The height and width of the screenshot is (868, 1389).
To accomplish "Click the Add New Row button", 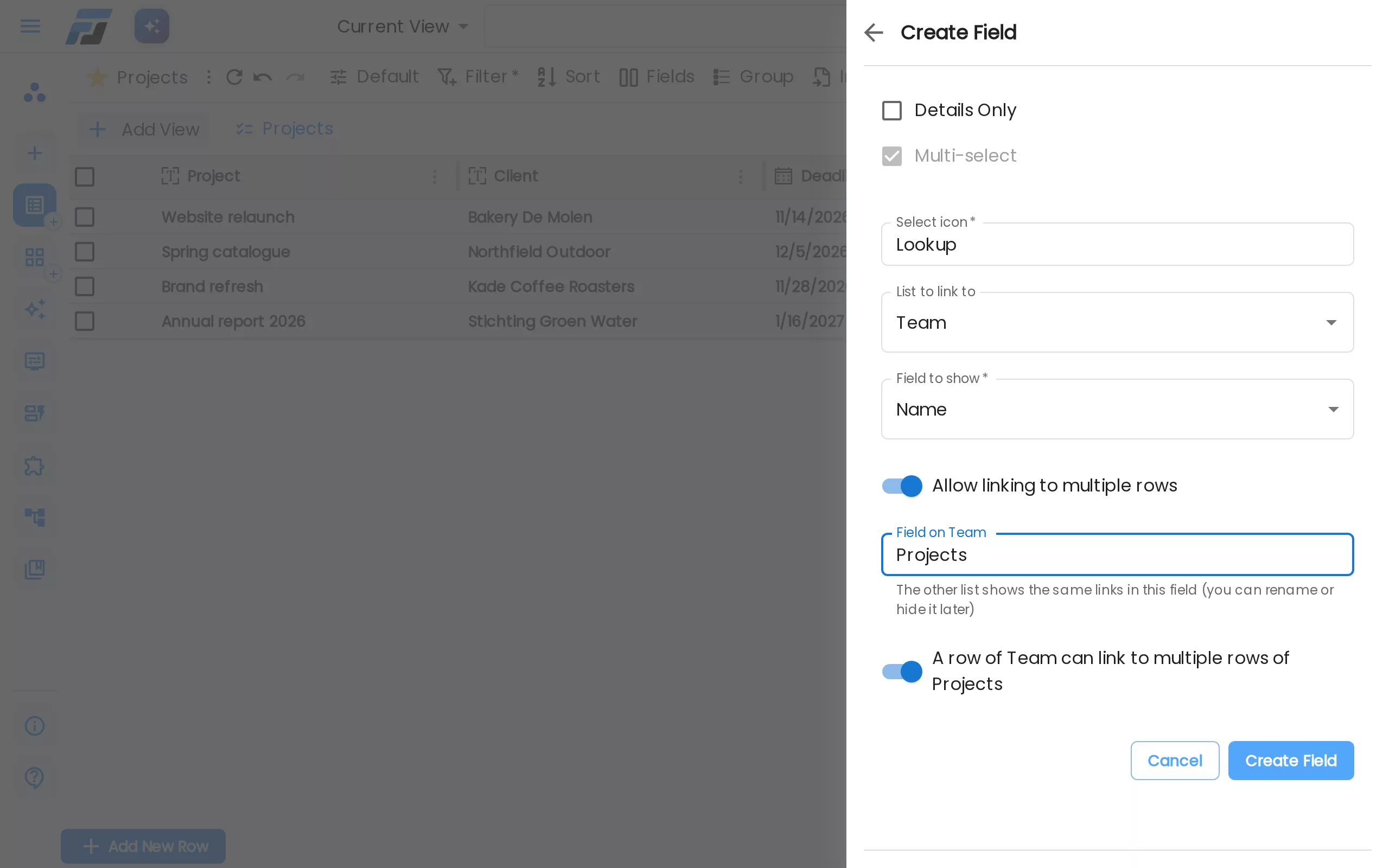I will (143, 846).
